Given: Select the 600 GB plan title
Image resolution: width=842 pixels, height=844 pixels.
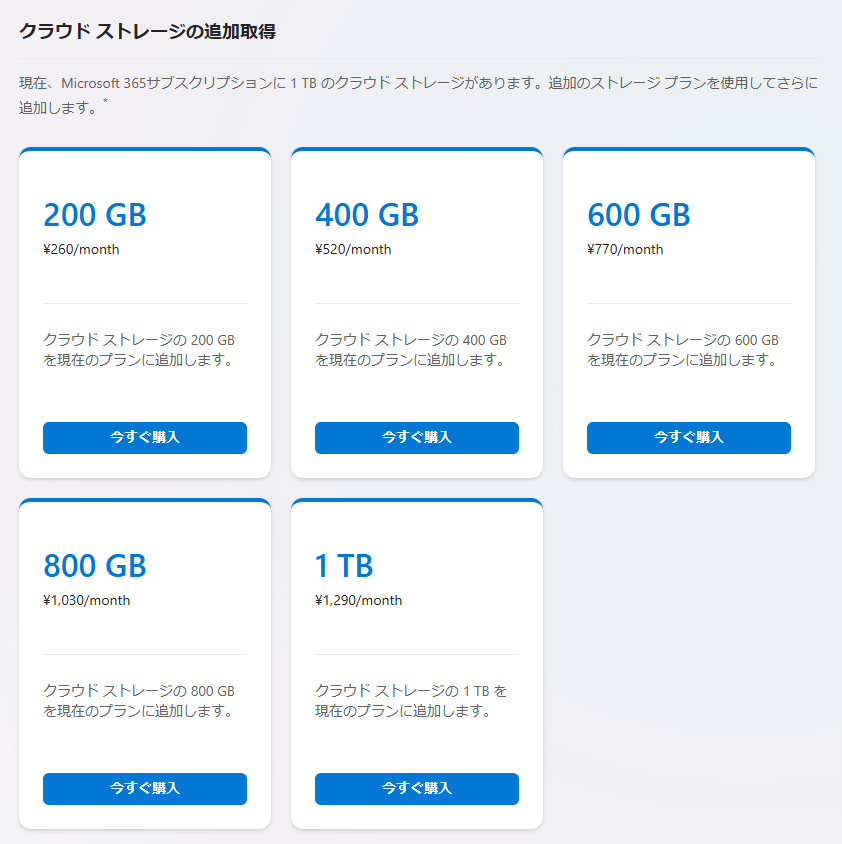Looking at the screenshot, I should click(x=638, y=215).
